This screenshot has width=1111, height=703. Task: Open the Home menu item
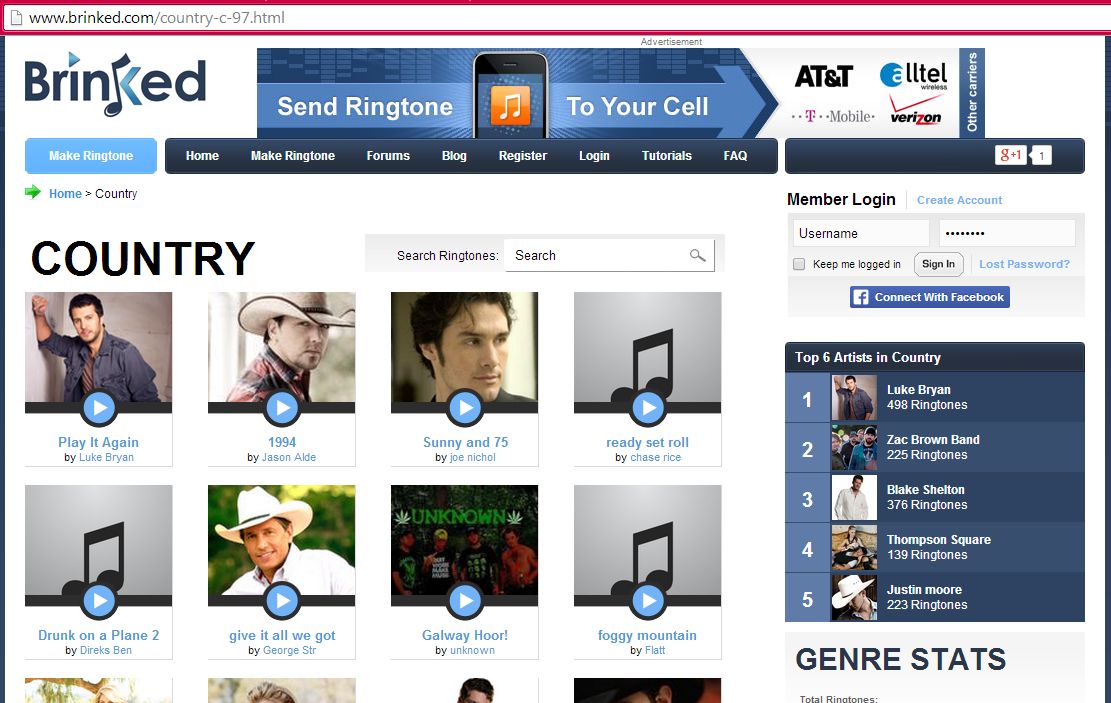coord(202,156)
